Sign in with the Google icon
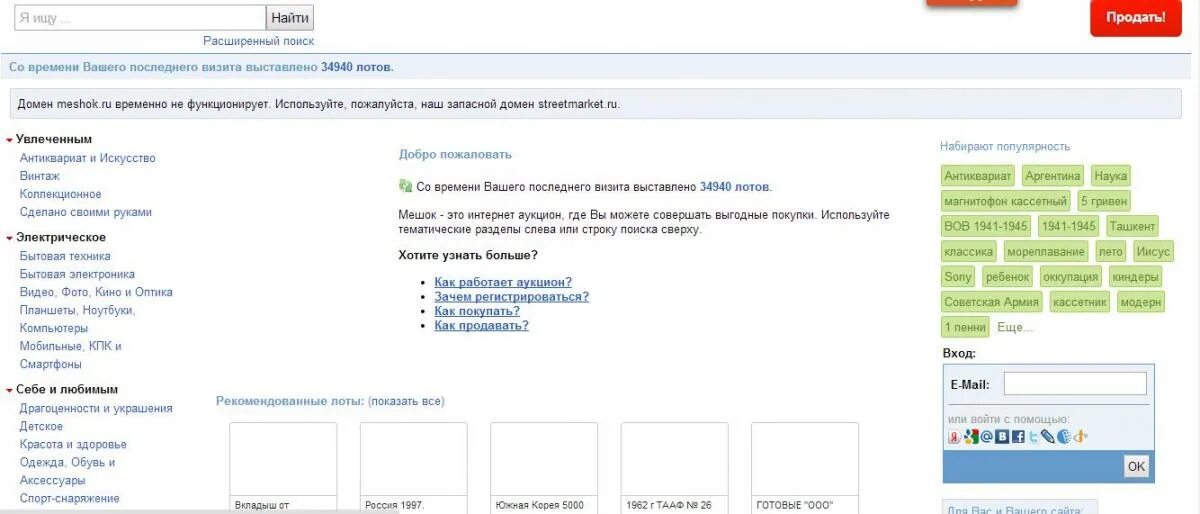The width and height of the screenshot is (1200, 514). 971,437
